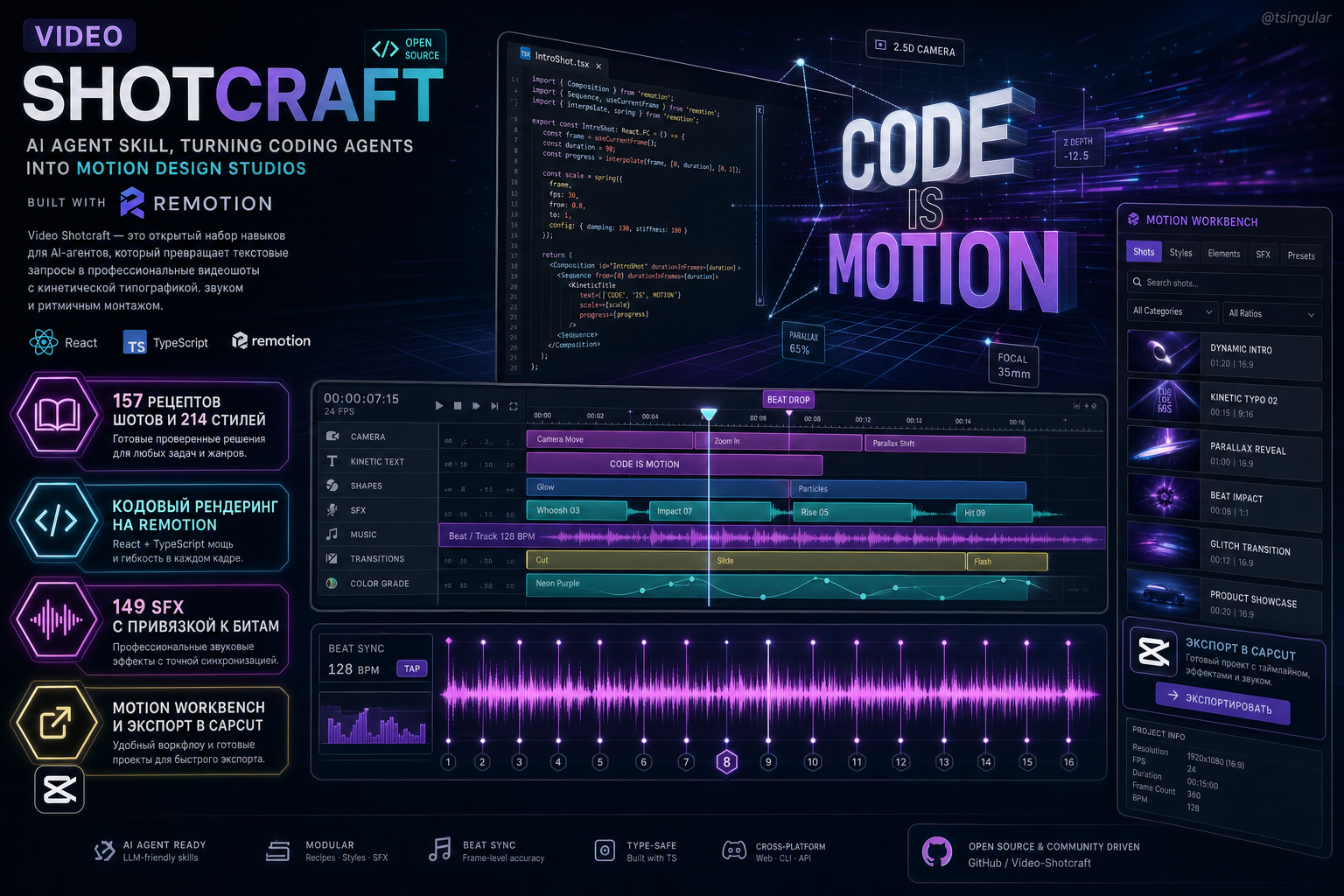Select the Camera Move clip

tap(610, 439)
